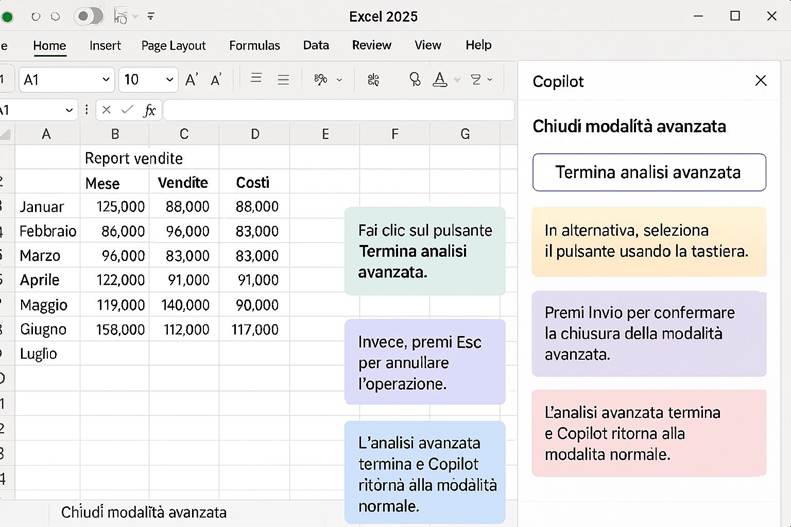Expand the arrow beside the sum and sort icon
Screen dimensions: 791x527
click(489, 80)
